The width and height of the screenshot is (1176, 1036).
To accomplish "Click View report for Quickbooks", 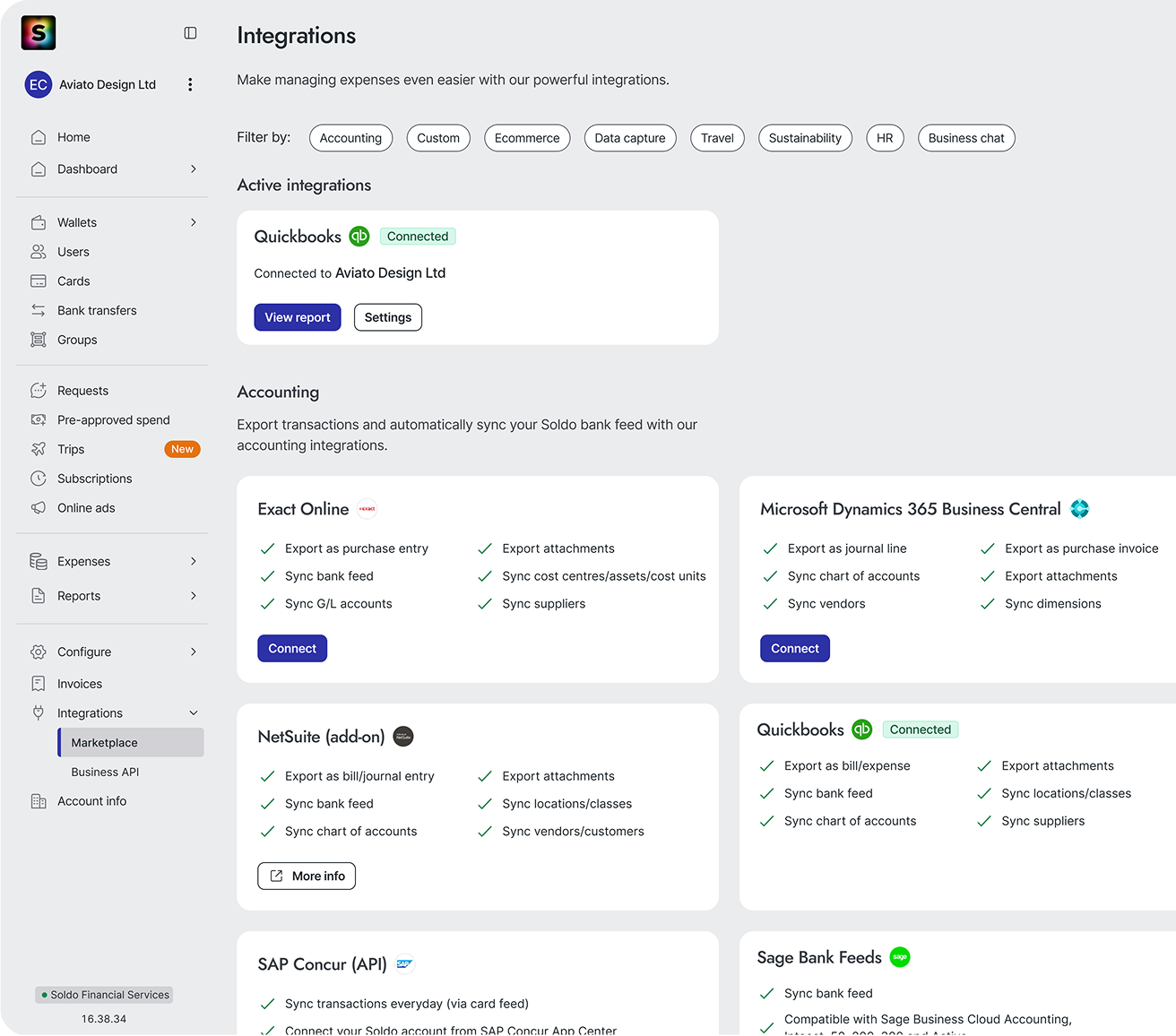I will click(x=297, y=316).
